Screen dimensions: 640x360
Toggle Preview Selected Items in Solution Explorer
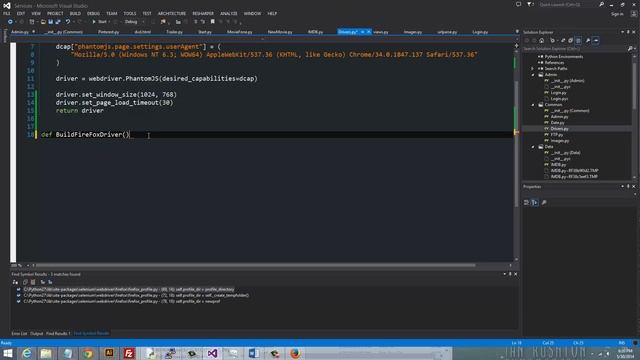click(x=596, y=40)
